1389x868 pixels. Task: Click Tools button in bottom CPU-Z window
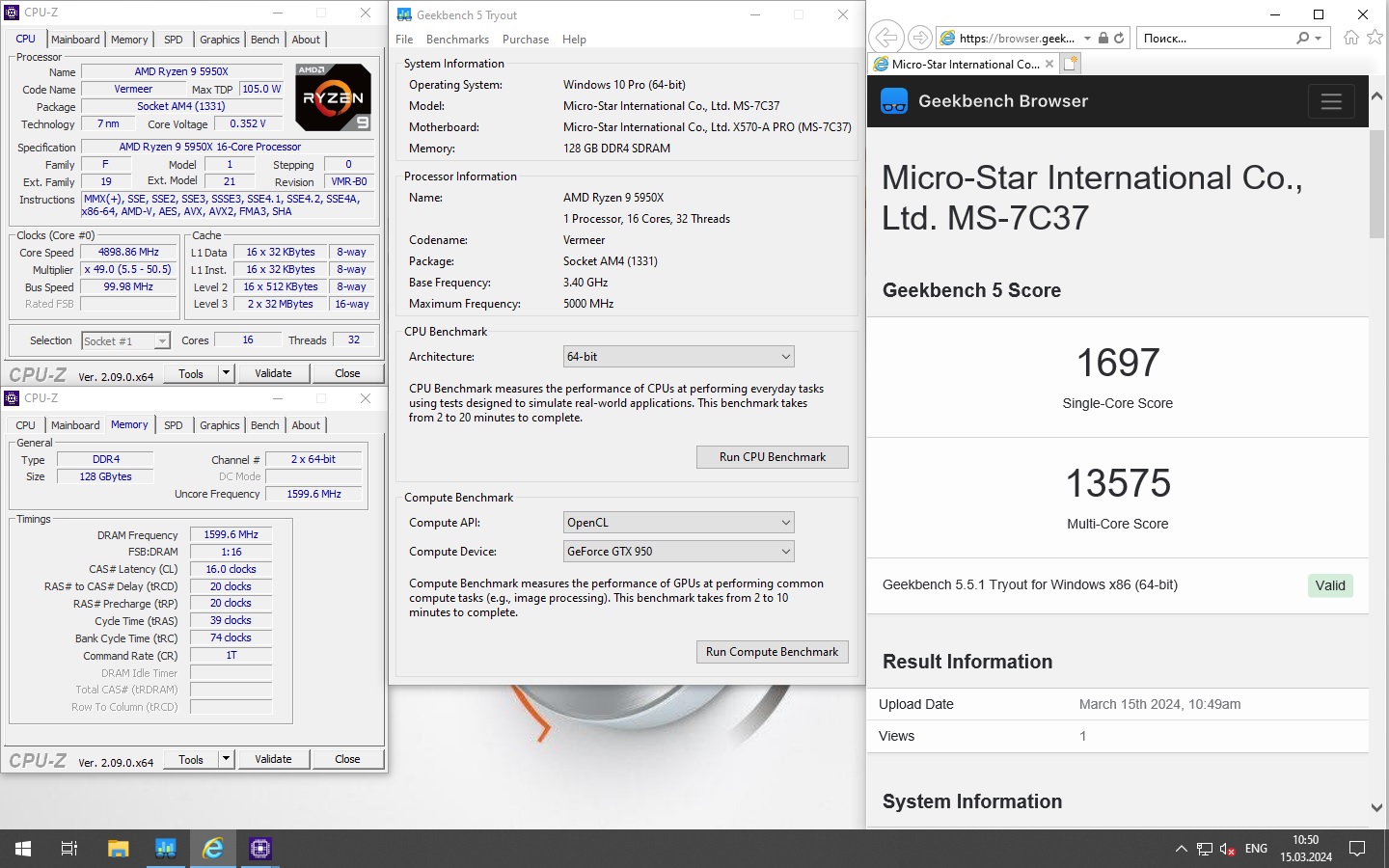pyautogui.click(x=191, y=759)
